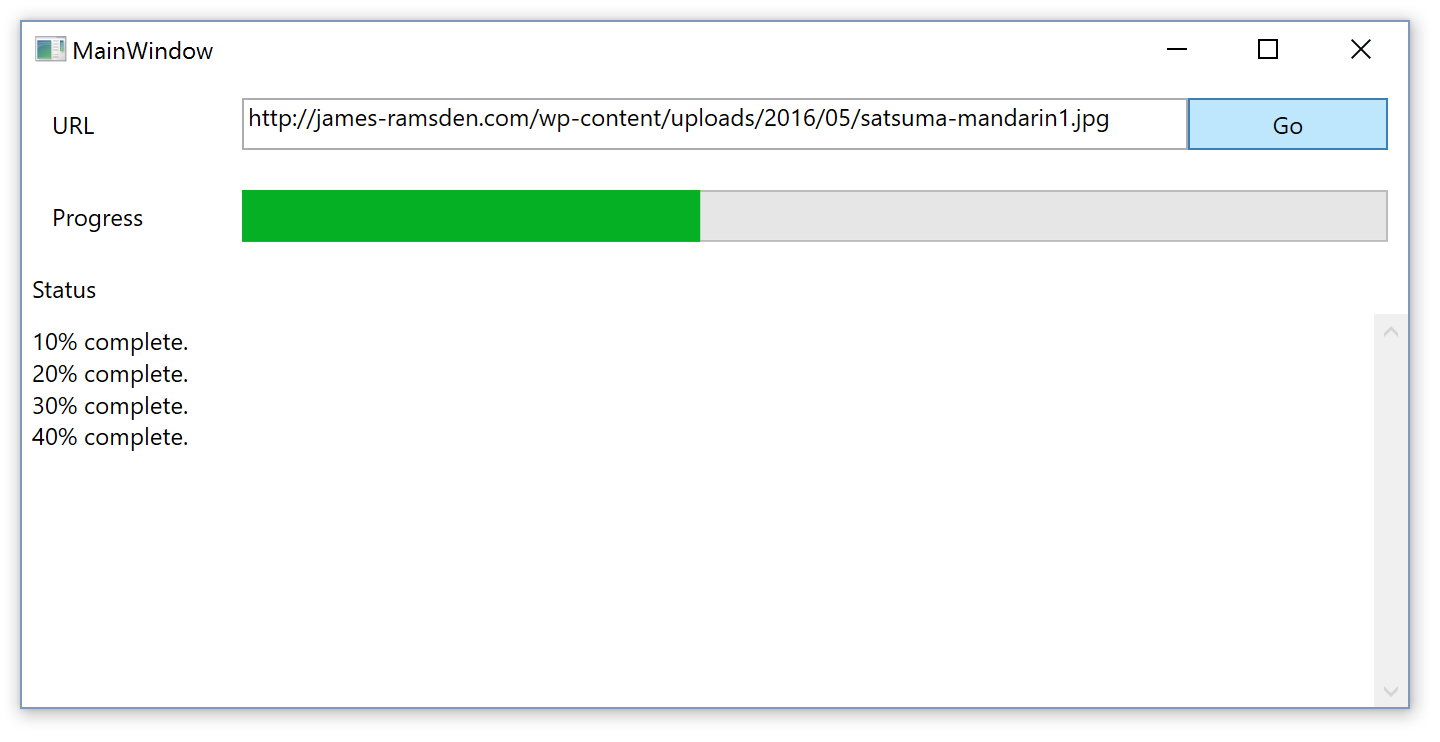Click the Status label
1440x742 pixels.
pos(64,290)
